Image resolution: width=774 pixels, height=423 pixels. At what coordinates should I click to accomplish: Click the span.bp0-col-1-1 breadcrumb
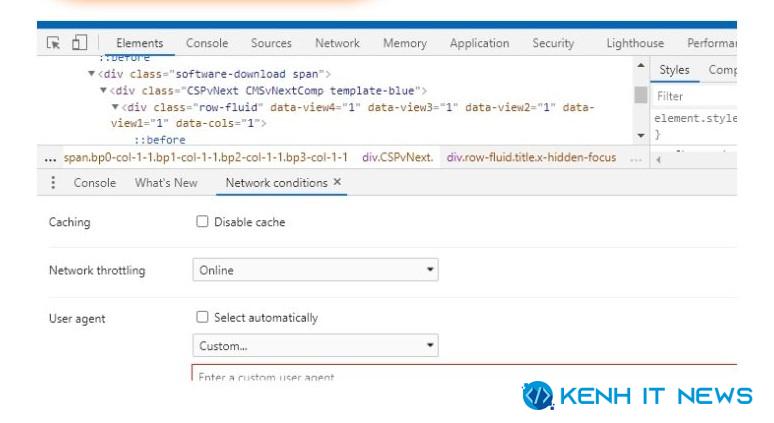coord(206,157)
